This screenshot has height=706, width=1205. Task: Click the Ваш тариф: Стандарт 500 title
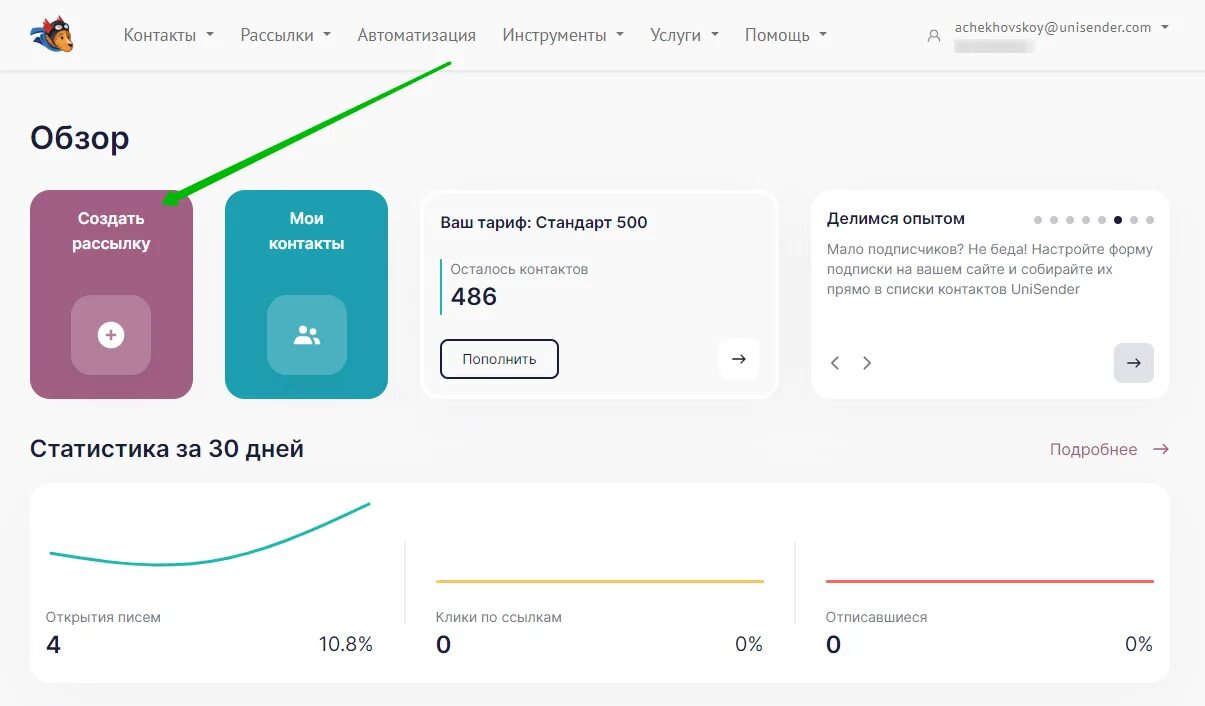pos(544,222)
